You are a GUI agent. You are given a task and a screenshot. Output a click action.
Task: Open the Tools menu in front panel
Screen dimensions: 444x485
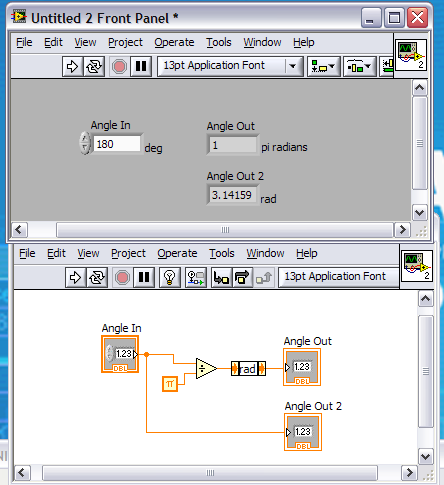(219, 42)
